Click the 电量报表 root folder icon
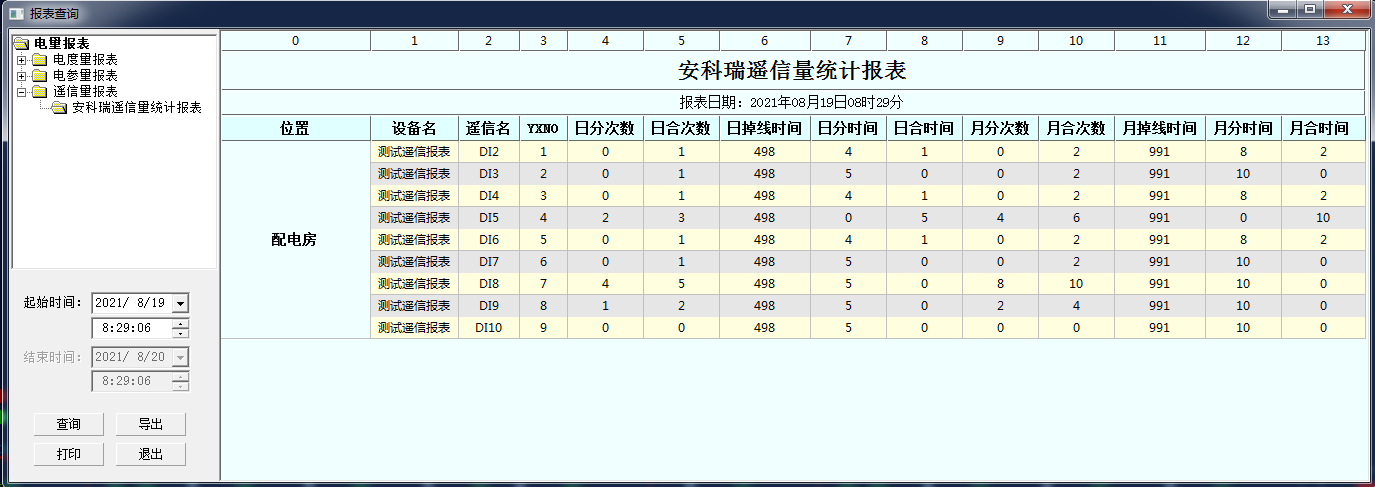 coord(21,44)
